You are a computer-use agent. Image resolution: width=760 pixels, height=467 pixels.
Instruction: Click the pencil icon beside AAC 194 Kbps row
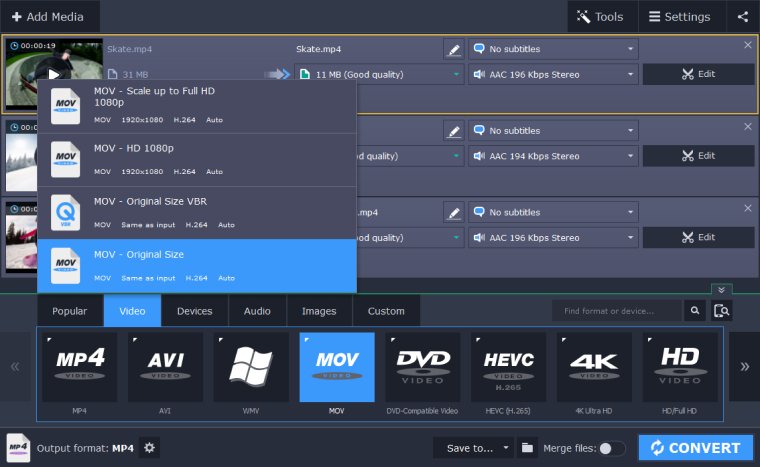tap(454, 130)
